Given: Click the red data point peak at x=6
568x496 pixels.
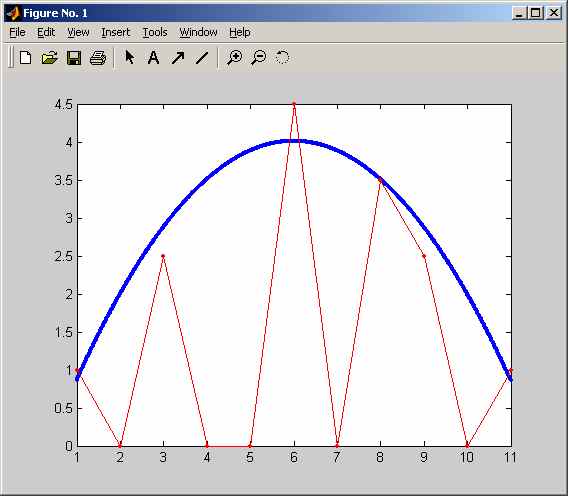Looking at the screenshot, I should [x=294, y=104].
